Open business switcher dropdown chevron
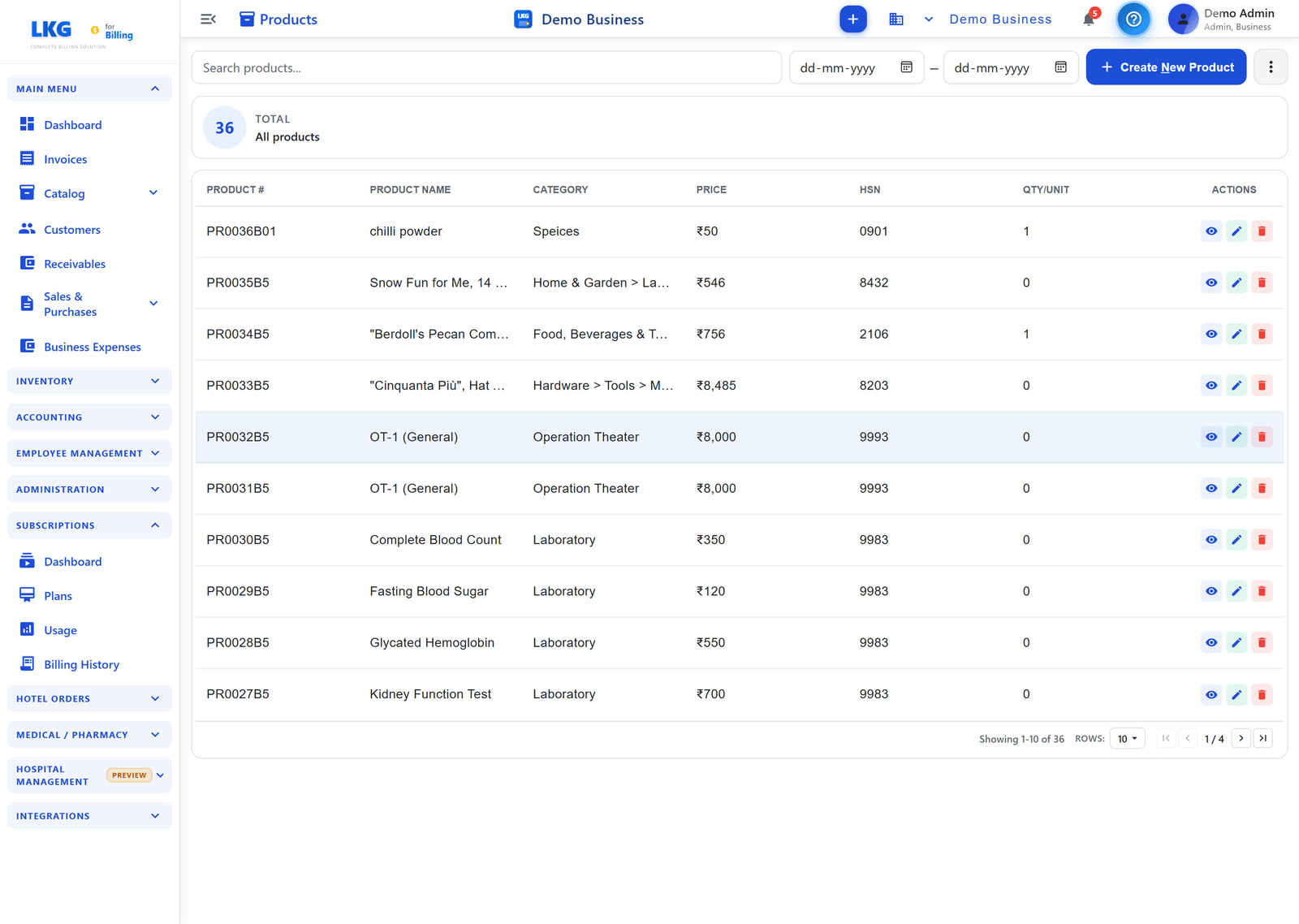Screen dimensions: 1299x924 929,19
